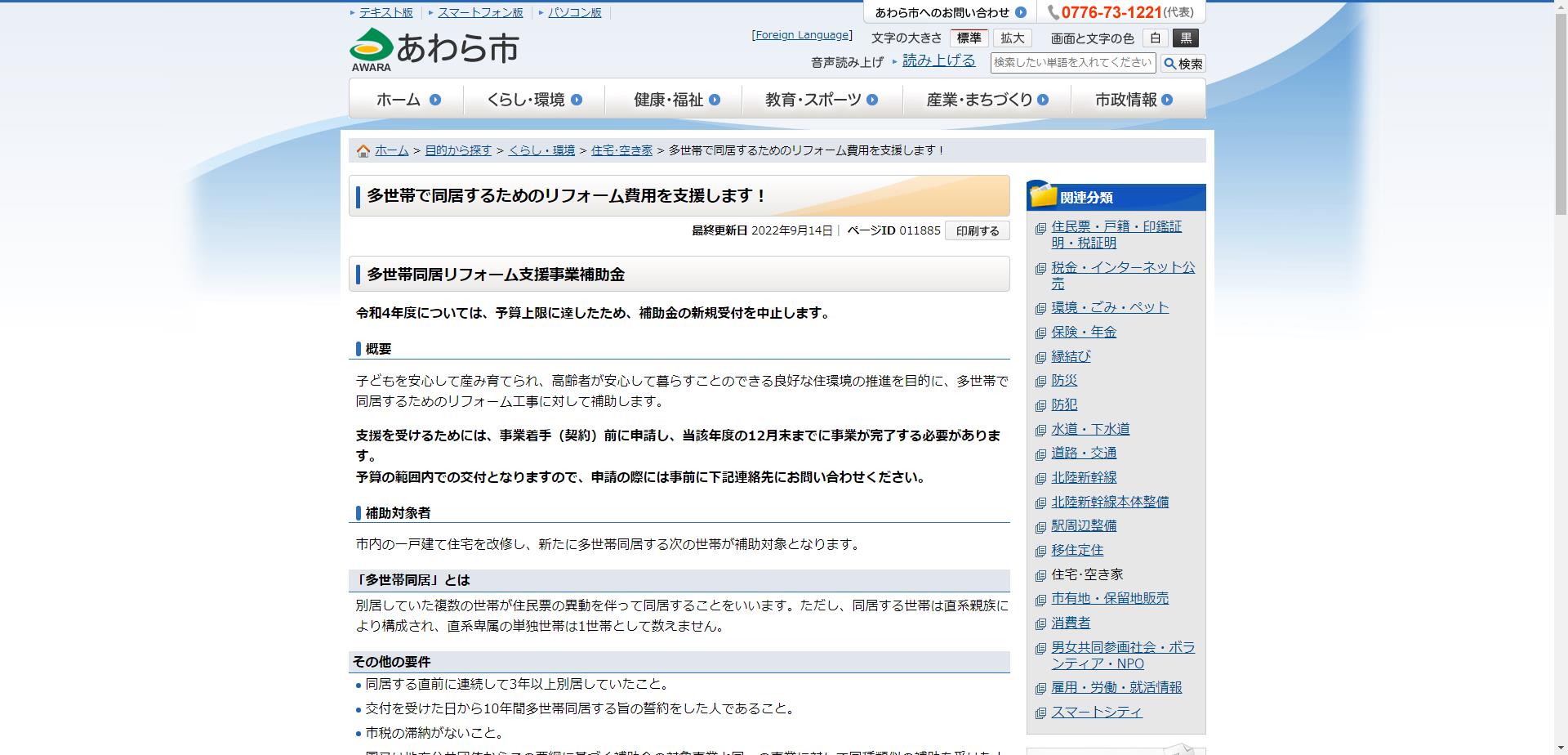Viewport: 1568px width, 755px height.
Task: Click the arrow icon beside あわら市へのお問い合わせ
Action: click(x=1020, y=13)
